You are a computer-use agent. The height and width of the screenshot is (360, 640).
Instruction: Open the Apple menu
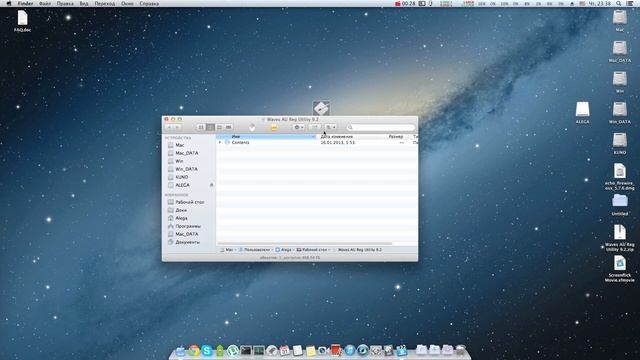9,3
